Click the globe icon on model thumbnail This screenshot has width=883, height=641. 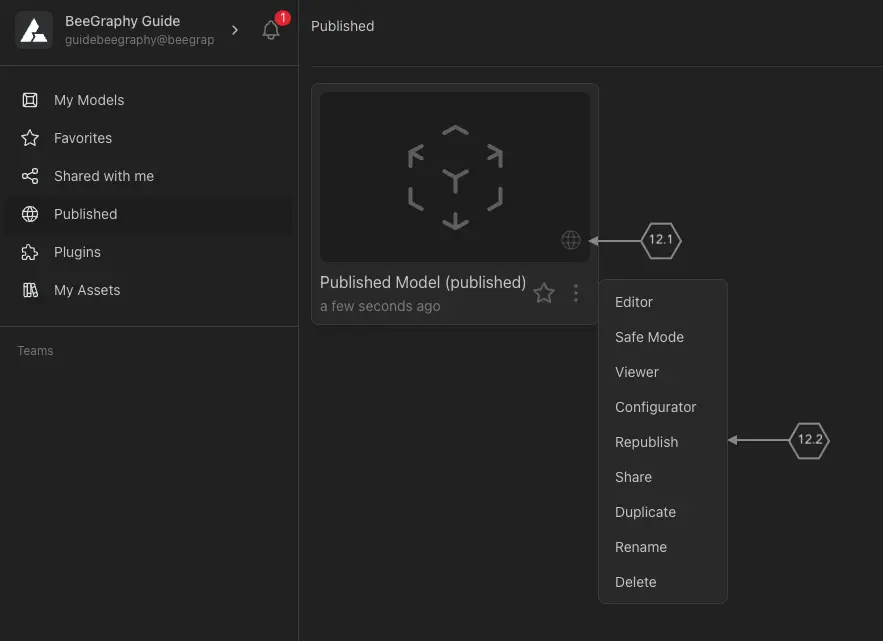[x=571, y=240]
